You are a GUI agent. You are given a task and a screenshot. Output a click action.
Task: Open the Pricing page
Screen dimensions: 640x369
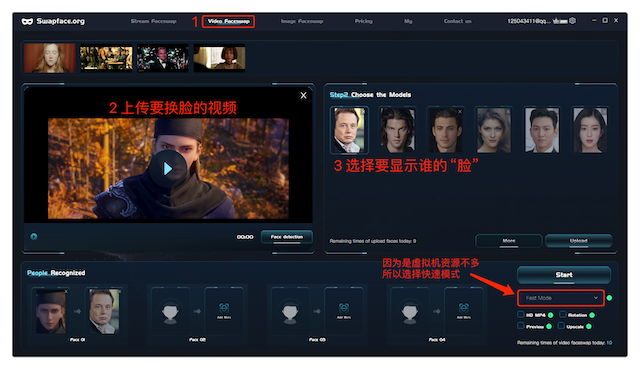pos(363,21)
